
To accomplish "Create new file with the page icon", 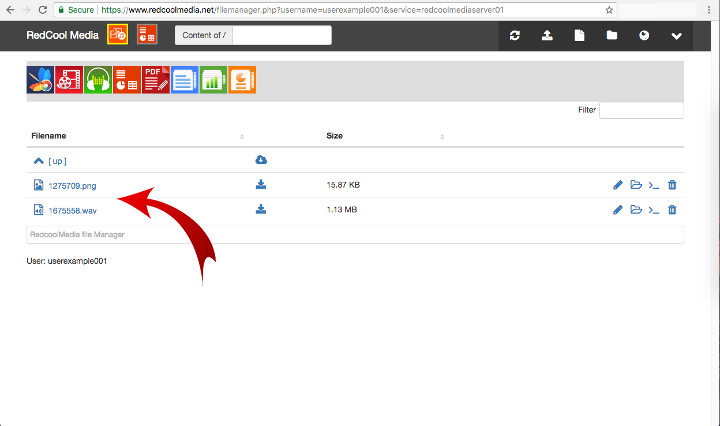I will tap(579, 36).
